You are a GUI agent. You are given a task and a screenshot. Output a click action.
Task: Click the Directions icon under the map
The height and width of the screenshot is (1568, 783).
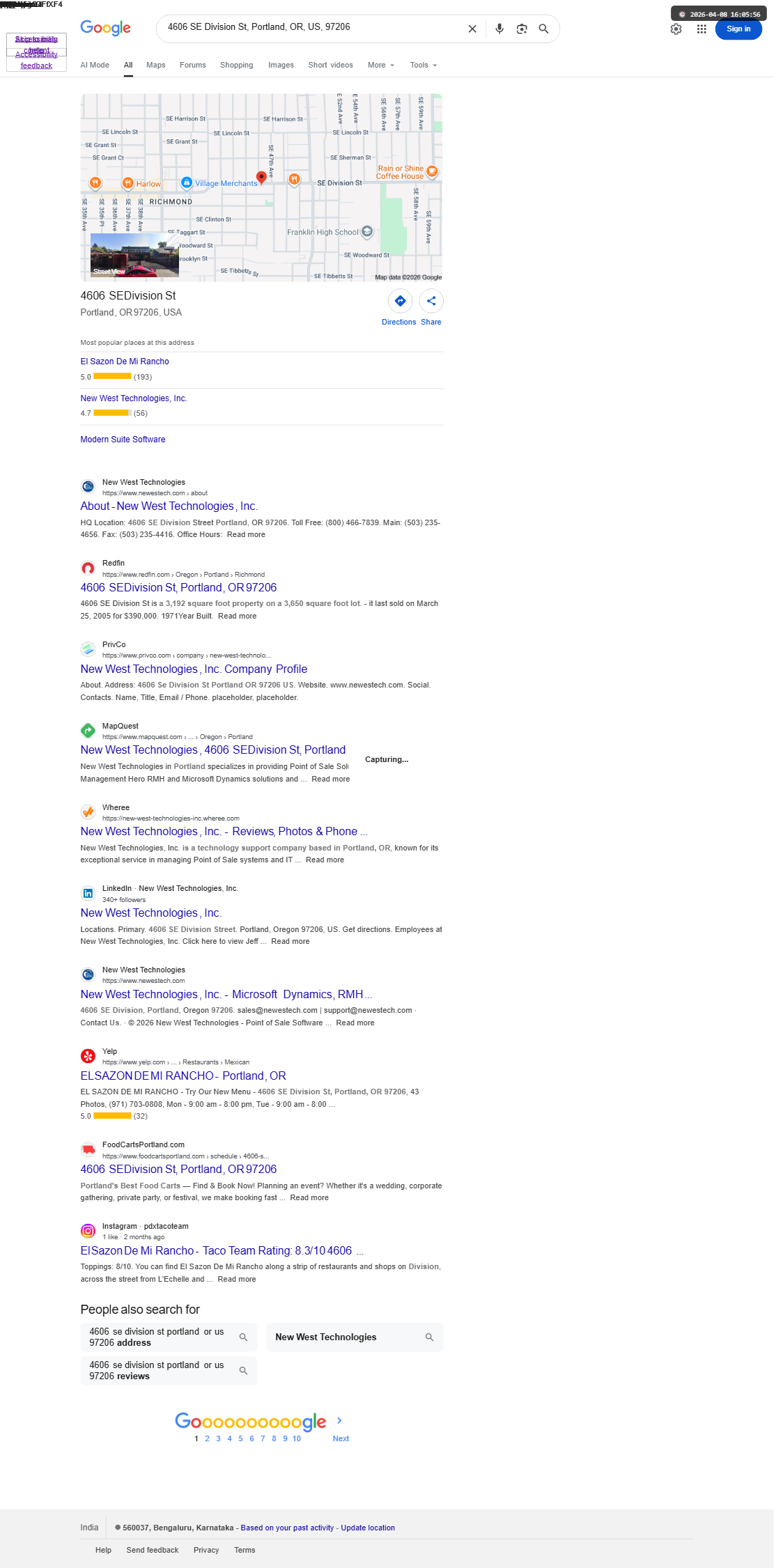point(400,301)
